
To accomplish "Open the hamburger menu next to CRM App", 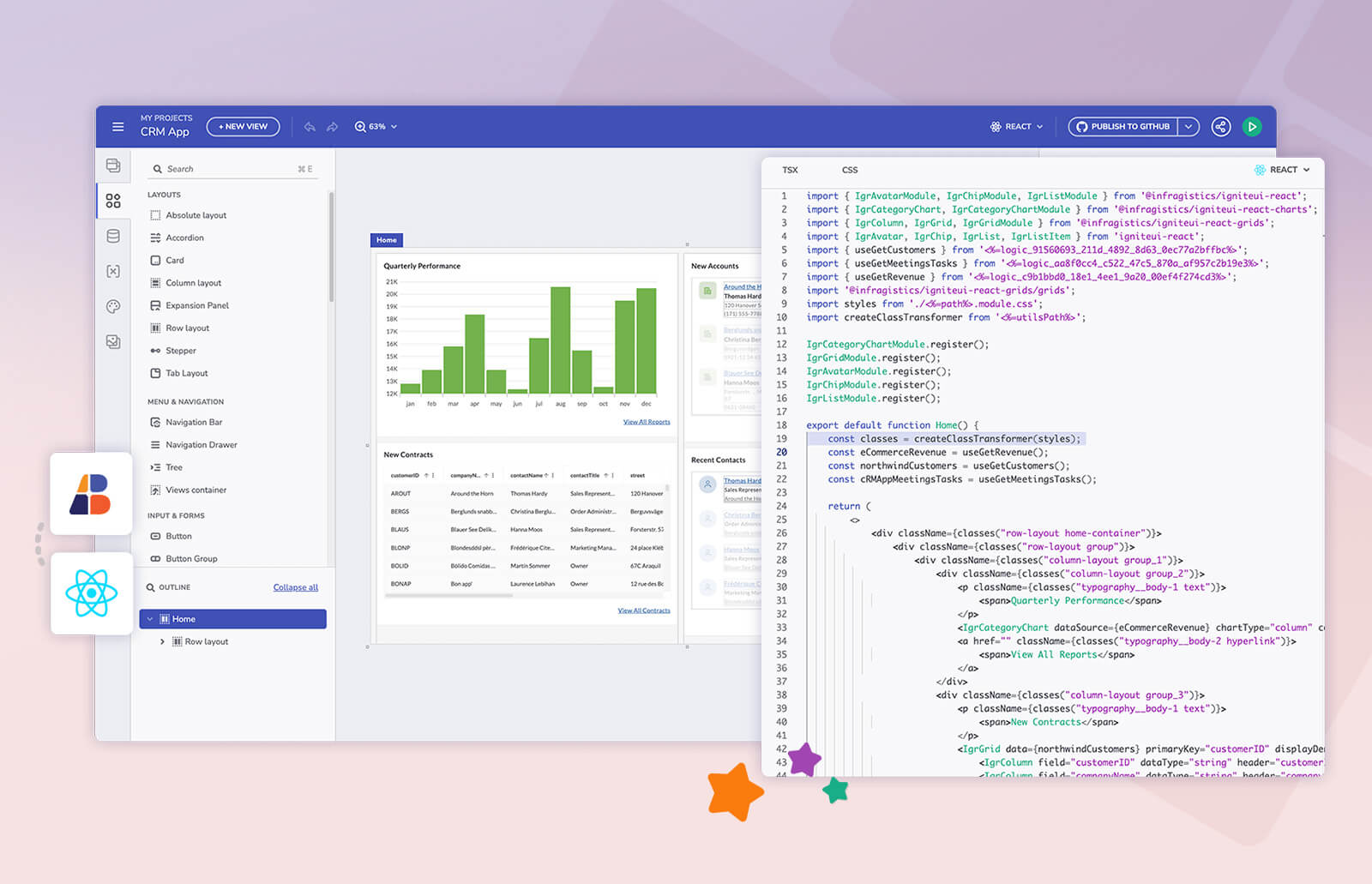I will tap(117, 126).
